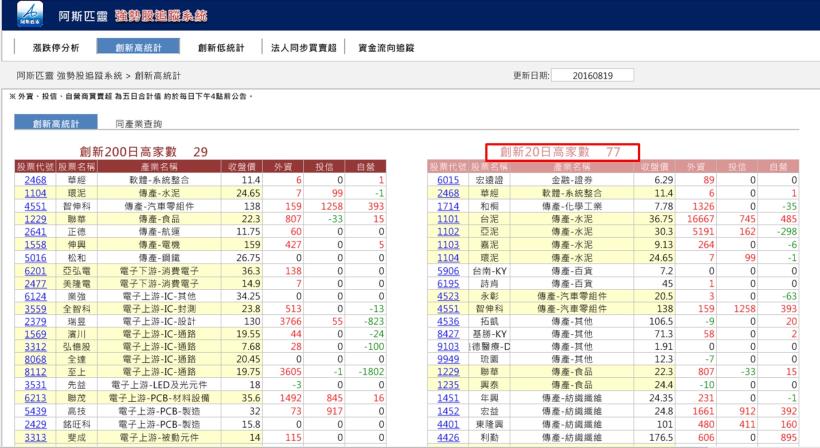This screenshot has height=448, width=820.
Task: Open stock code 1102 亞泥 link
Action: click(x=448, y=232)
